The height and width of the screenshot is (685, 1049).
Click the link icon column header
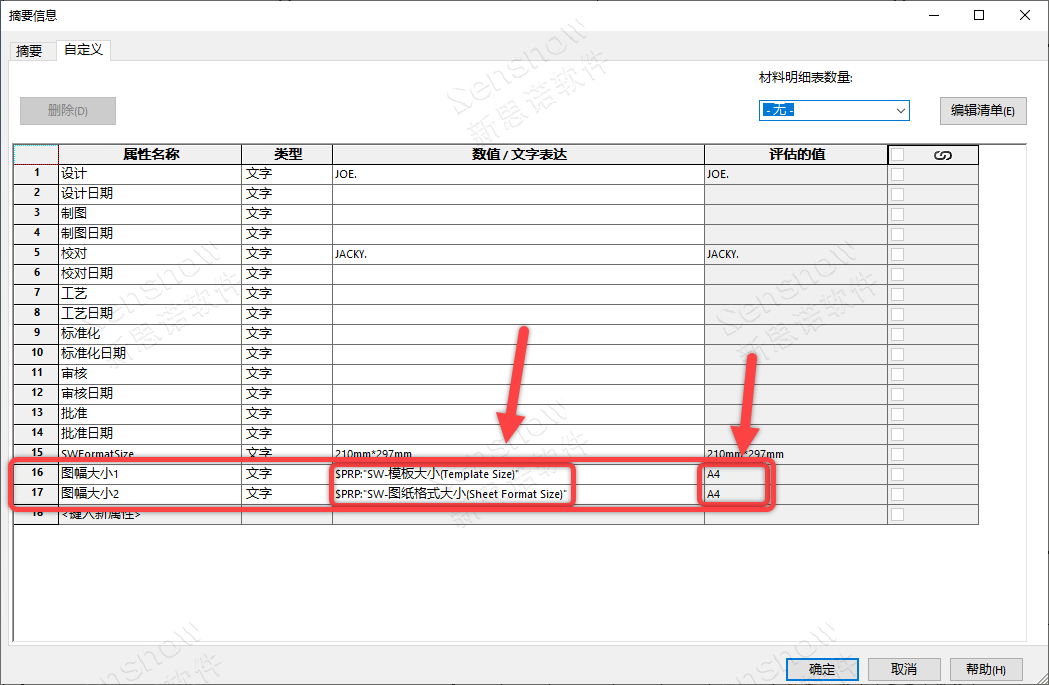click(942, 155)
